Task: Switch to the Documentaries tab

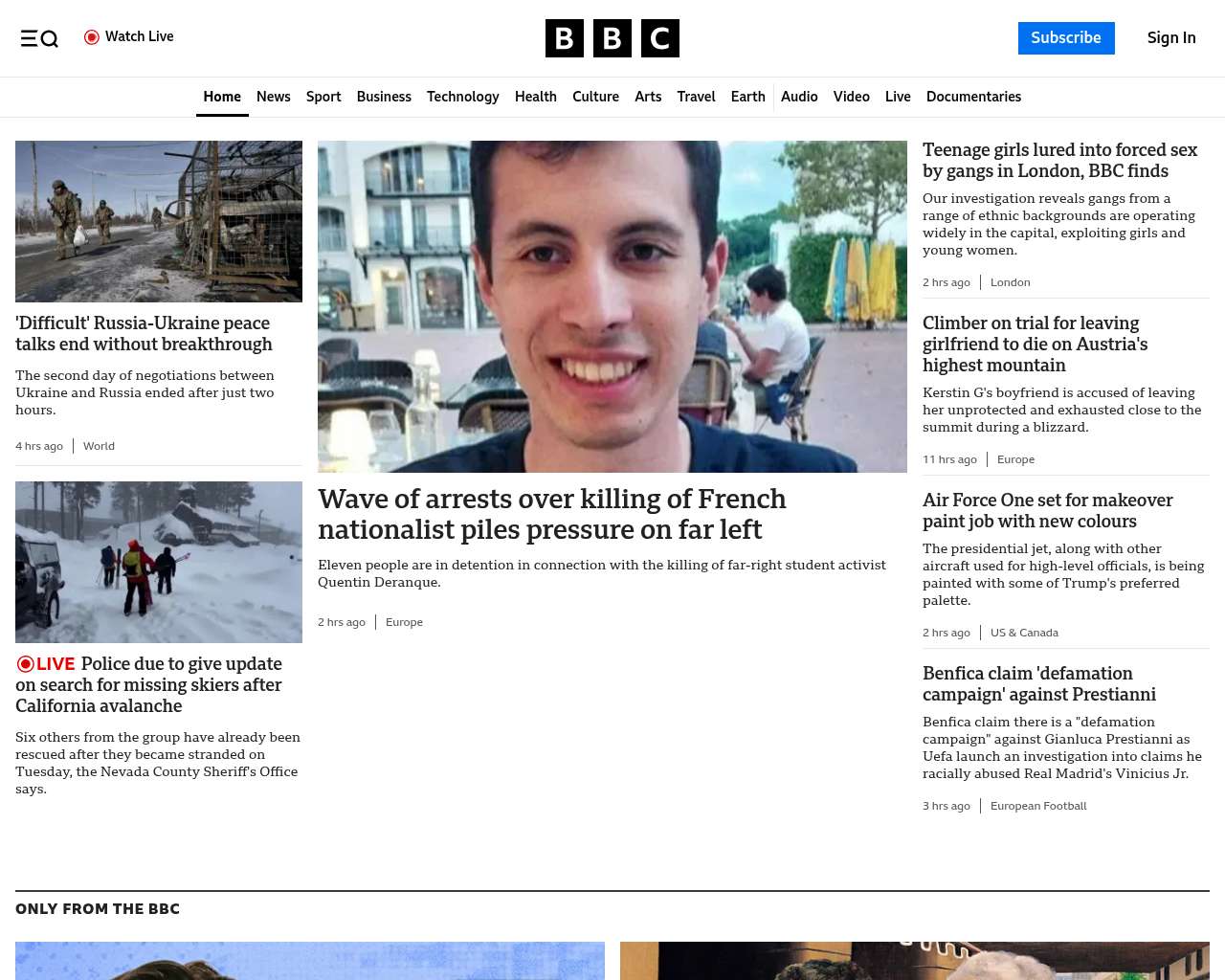Action: pyautogui.click(x=973, y=97)
